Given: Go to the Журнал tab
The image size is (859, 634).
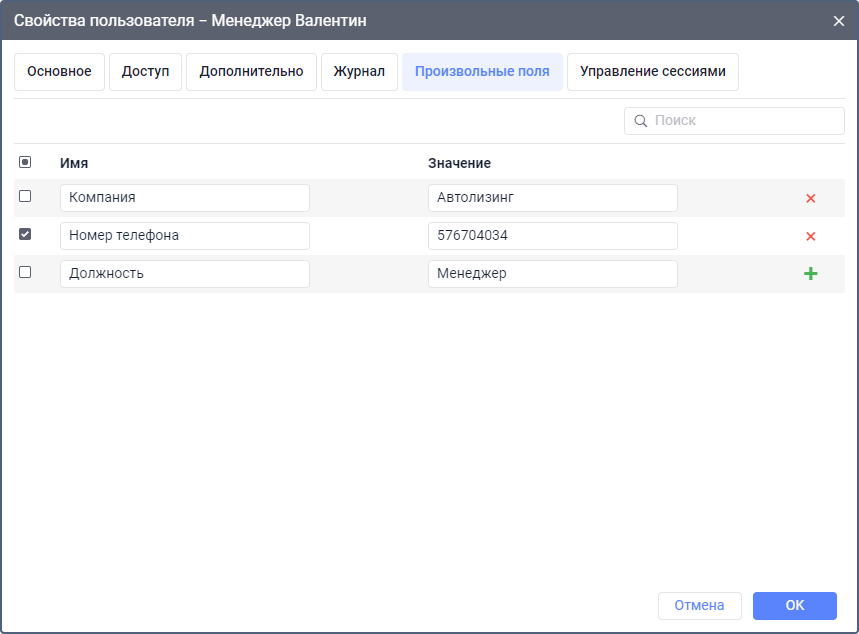Looking at the screenshot, I should 359,72.
